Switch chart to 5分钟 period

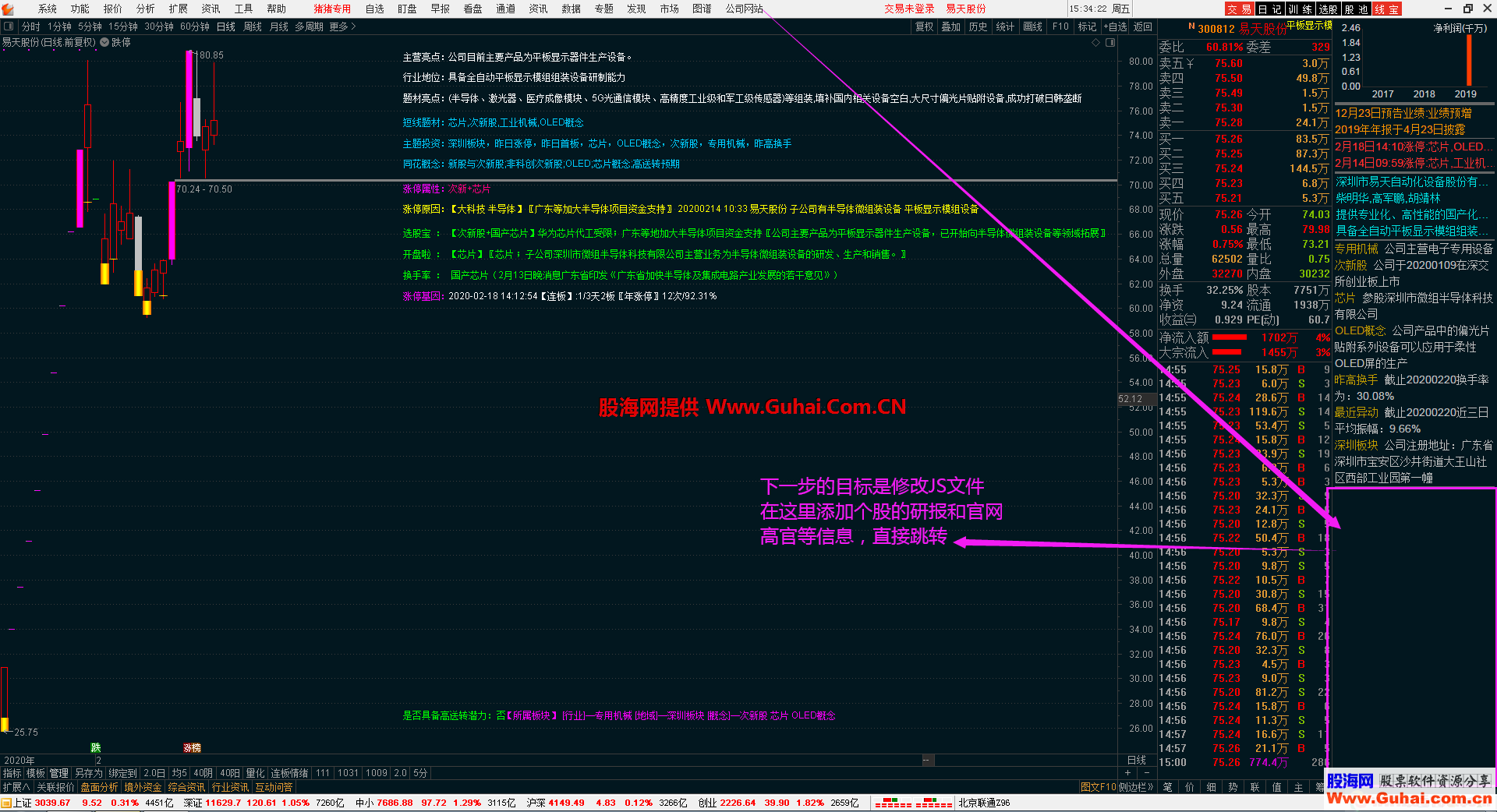90,26
